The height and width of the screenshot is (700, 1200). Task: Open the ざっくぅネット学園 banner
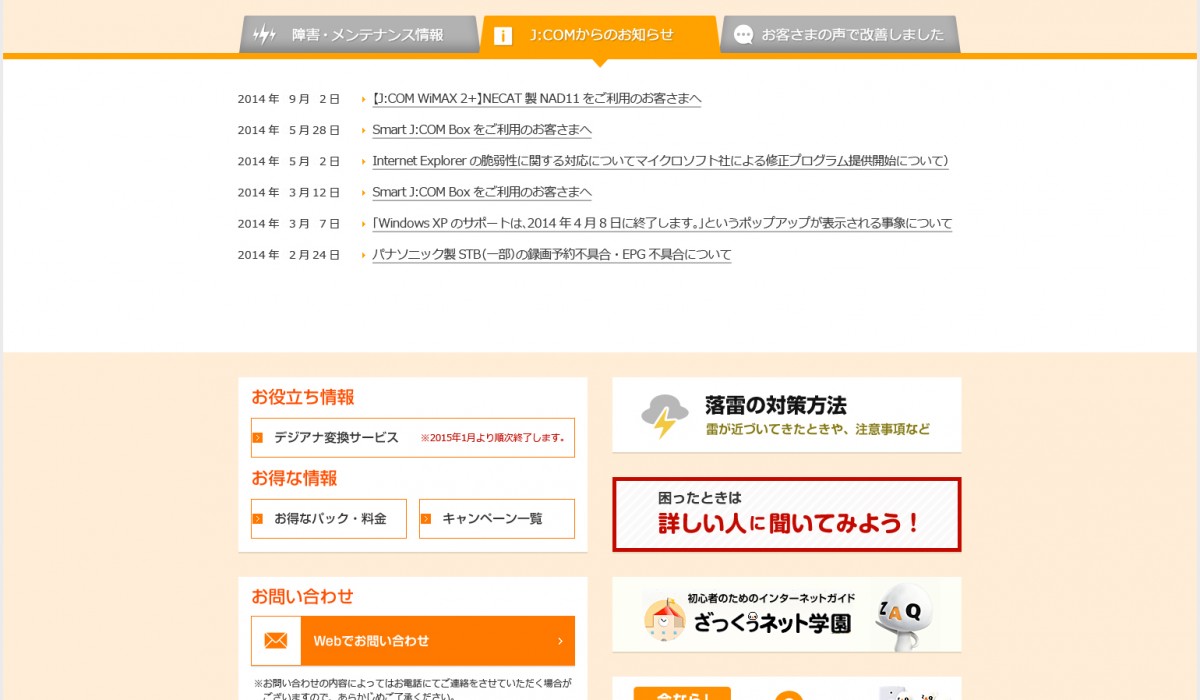(x=787, y=614)
